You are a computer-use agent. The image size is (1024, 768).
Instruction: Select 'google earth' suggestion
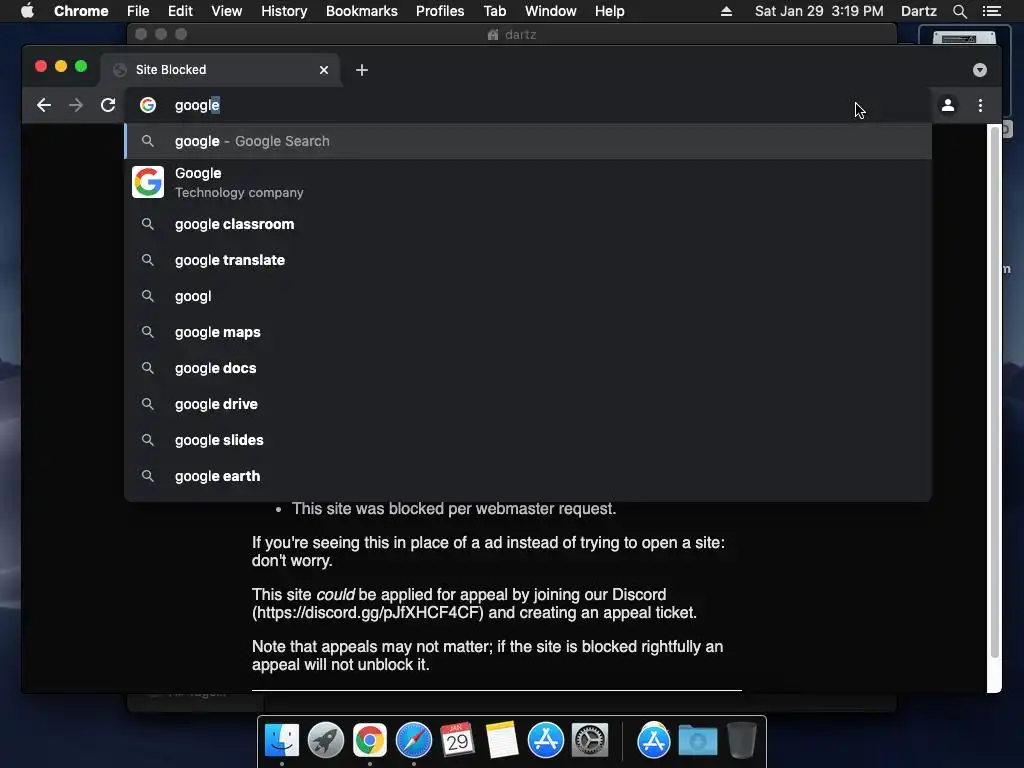[x=528, y=475]
